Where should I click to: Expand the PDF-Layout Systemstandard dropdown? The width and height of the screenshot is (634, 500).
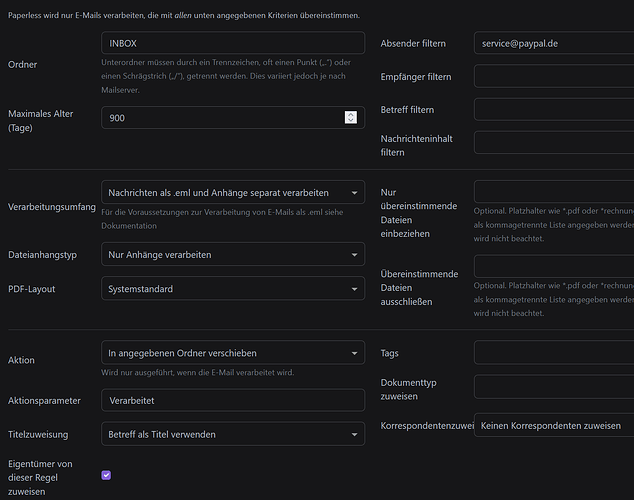point(232,289)
